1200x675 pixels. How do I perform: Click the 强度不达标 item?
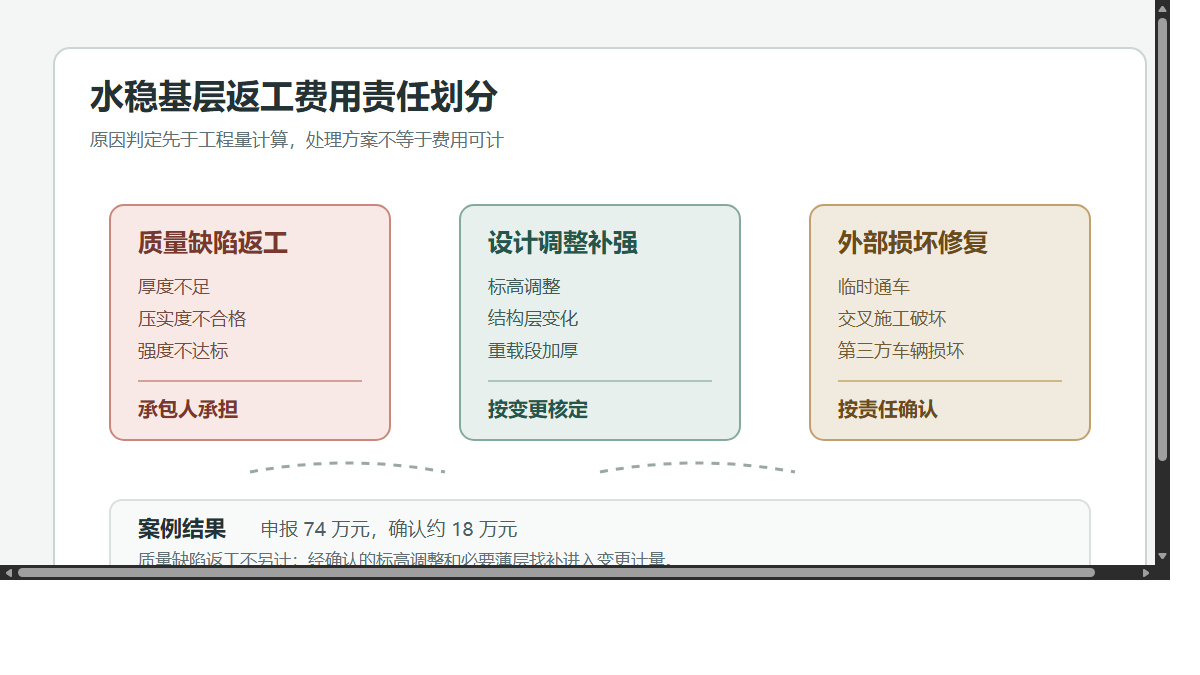click(183, 351)
